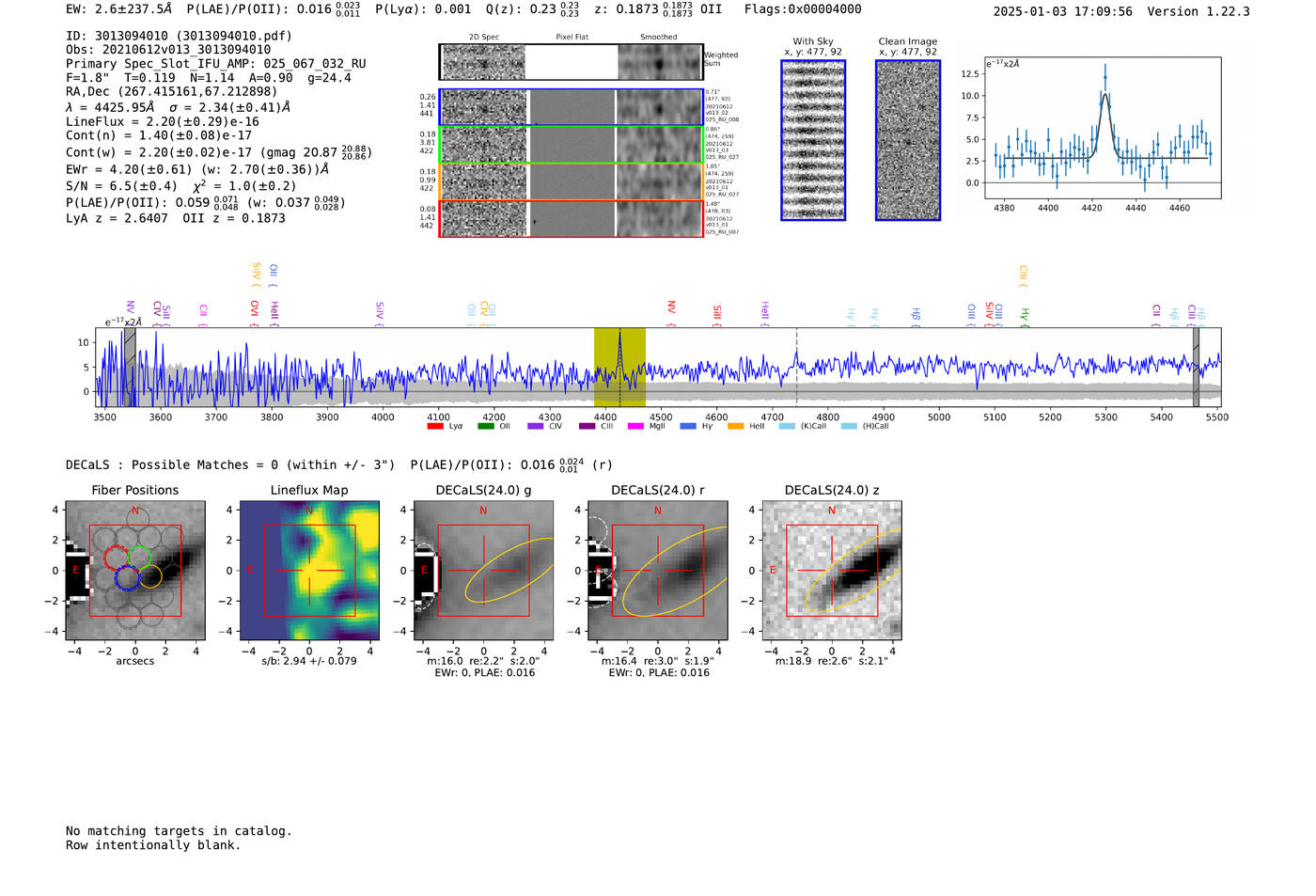Click the hatched gray band near 3550 Å
This screenshot has height=896, width=1316.
coord(130,368)
